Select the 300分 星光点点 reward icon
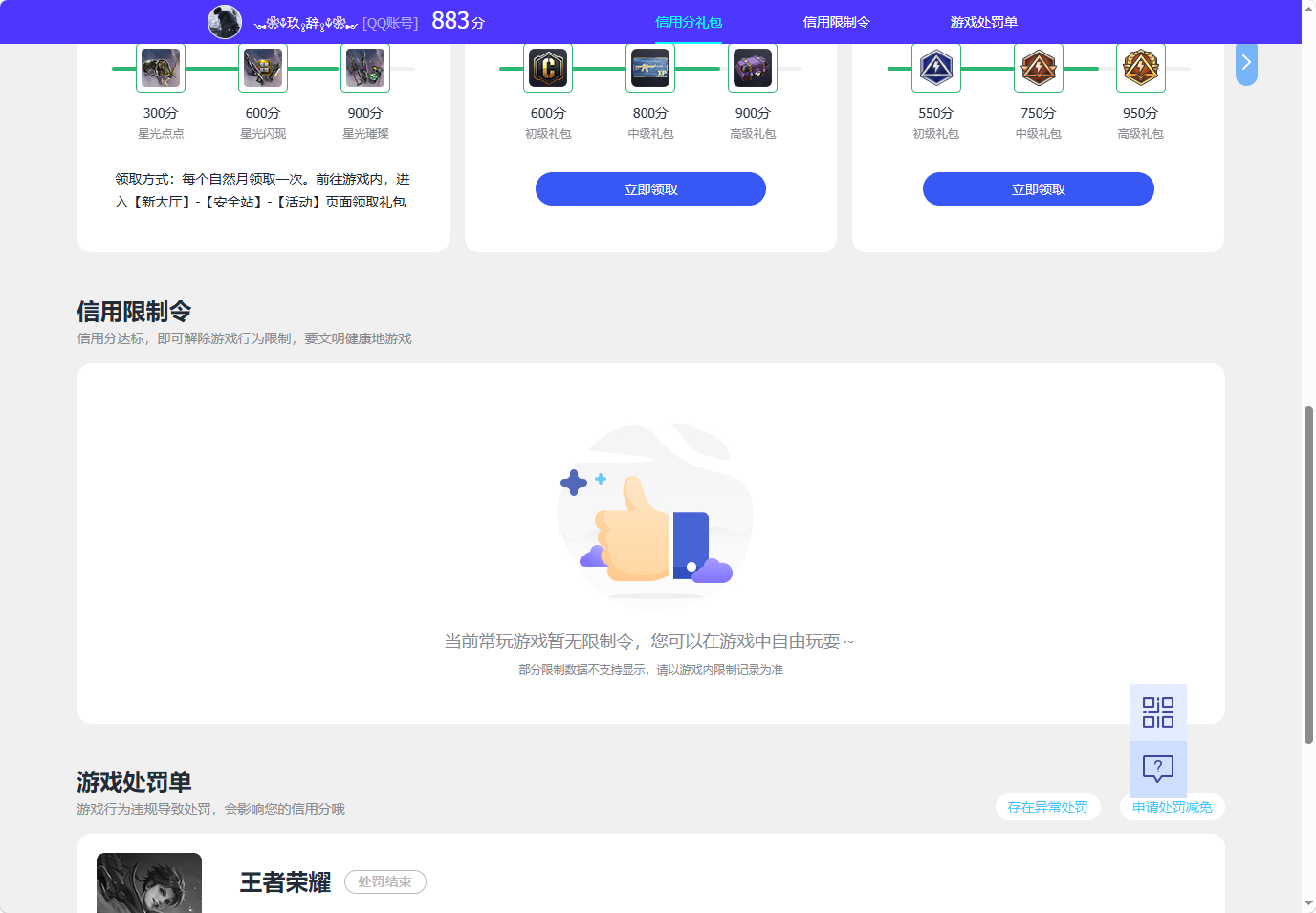The height and width of the screenshot is (913, 1316). point(161,68)
